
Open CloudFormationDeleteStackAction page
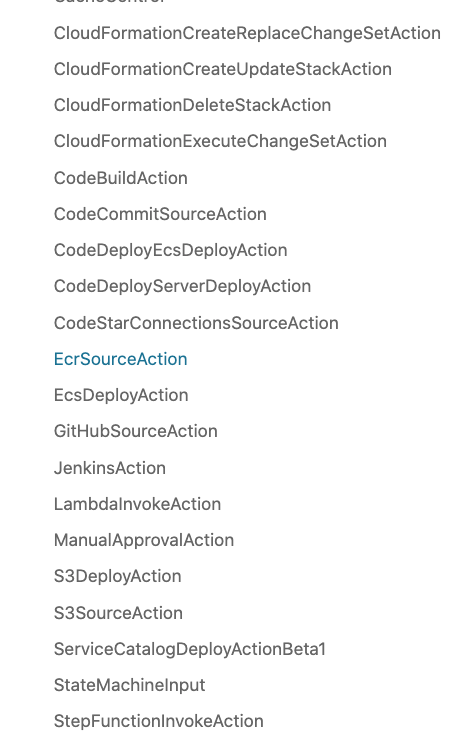pyautogui.click(x=192, y=105)
